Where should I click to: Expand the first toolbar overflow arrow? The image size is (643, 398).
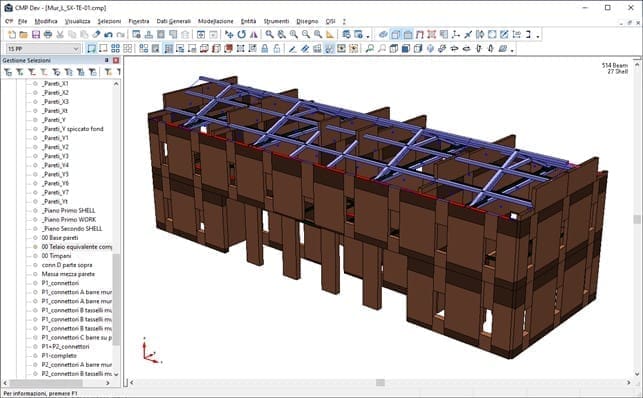coord(368,36)
